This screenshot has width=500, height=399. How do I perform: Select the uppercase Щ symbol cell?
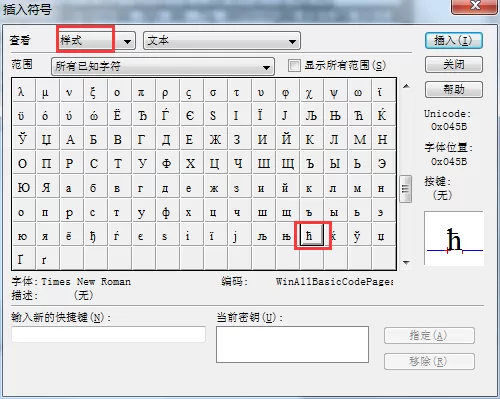point(287,163)
